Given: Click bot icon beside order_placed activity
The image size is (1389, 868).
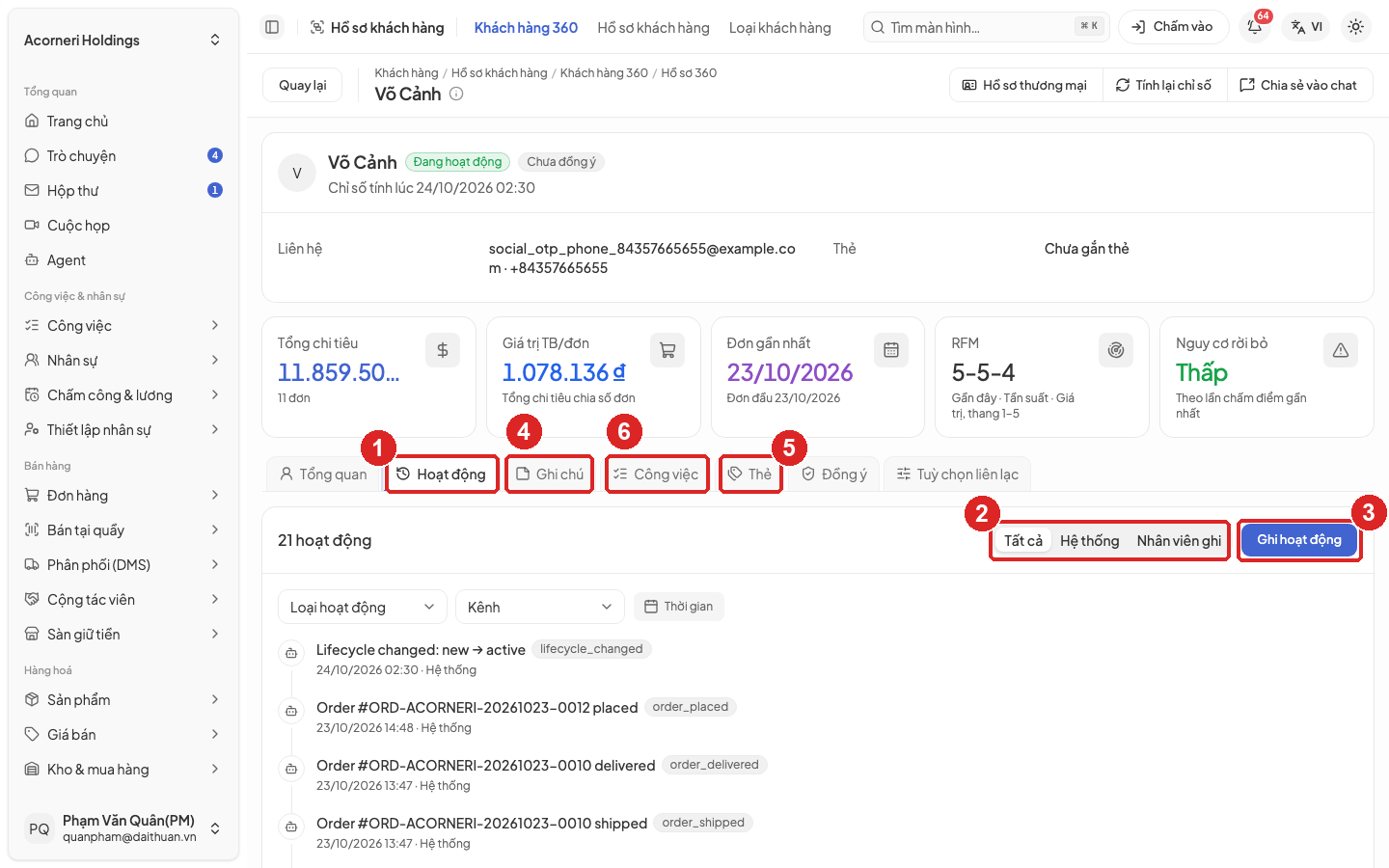Looking at the screenshot, I should tap(290, 711).
